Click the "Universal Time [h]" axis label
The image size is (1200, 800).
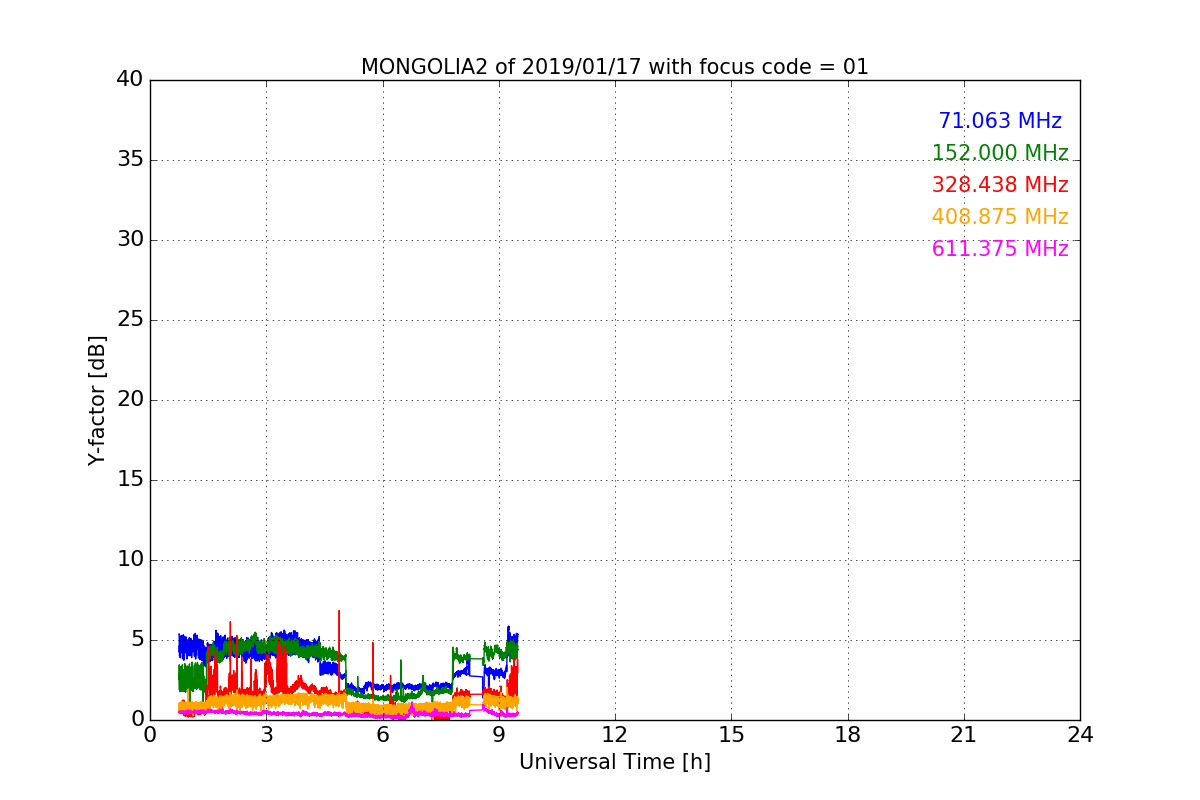coord(615,762)
